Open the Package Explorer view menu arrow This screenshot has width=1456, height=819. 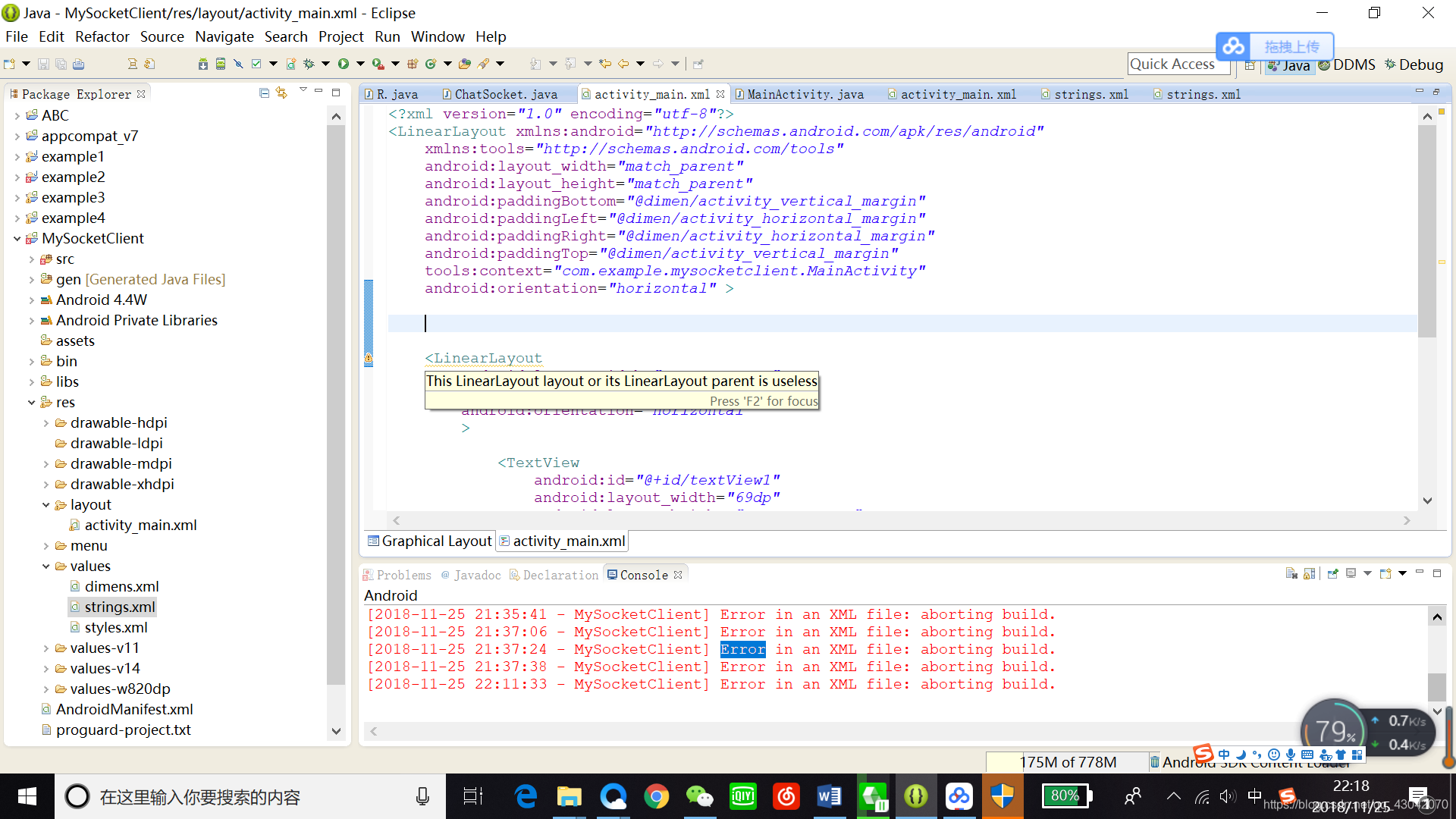[303, 91]
